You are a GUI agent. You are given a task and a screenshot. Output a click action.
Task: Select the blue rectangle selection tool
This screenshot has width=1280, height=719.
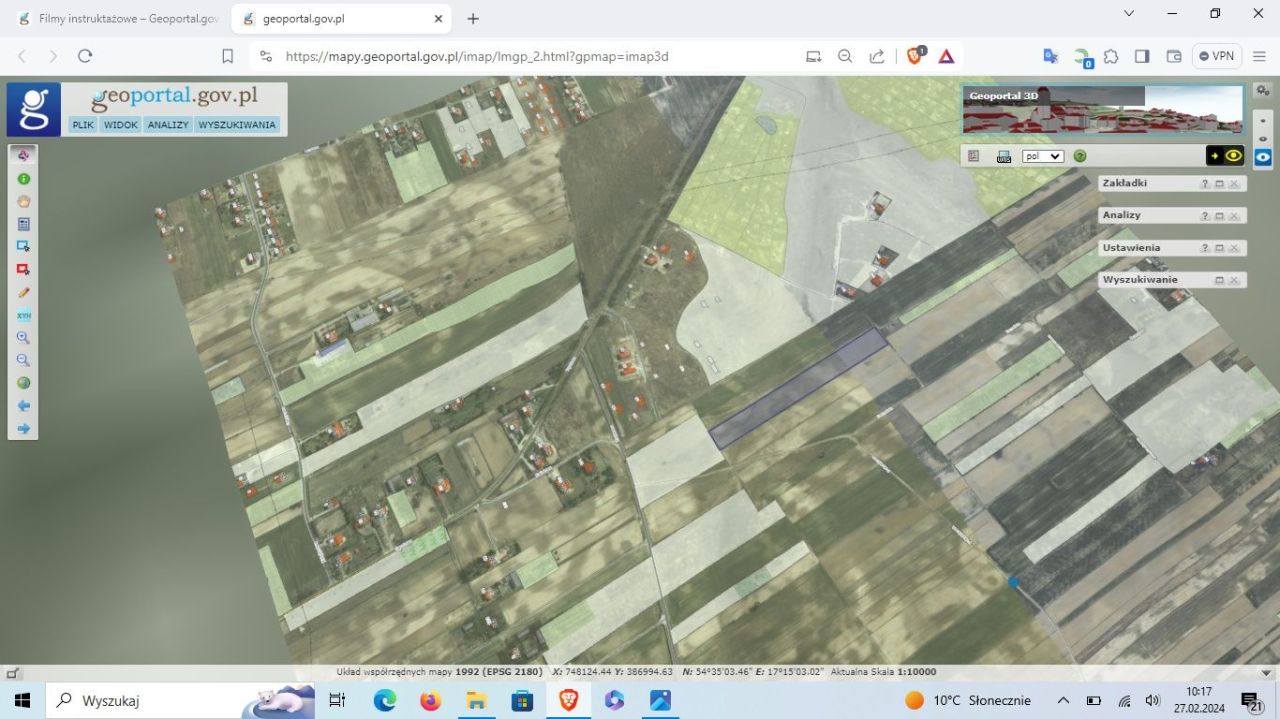point(24,246)
